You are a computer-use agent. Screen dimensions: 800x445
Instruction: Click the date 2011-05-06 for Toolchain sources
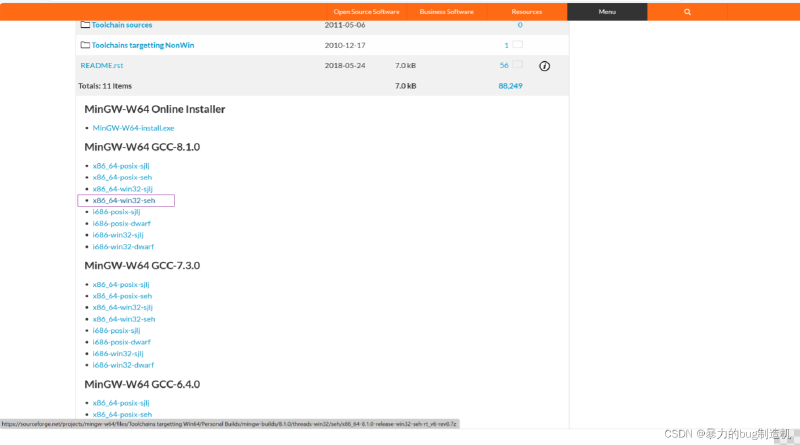pyautogui.click(x=345, y=24)
